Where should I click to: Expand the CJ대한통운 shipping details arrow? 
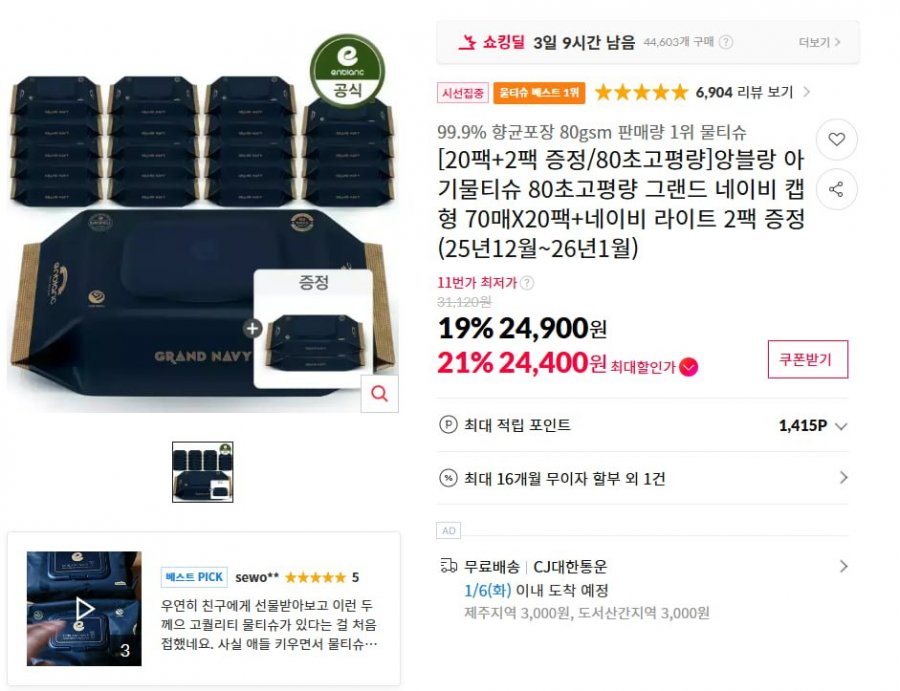tap(843, 566)
